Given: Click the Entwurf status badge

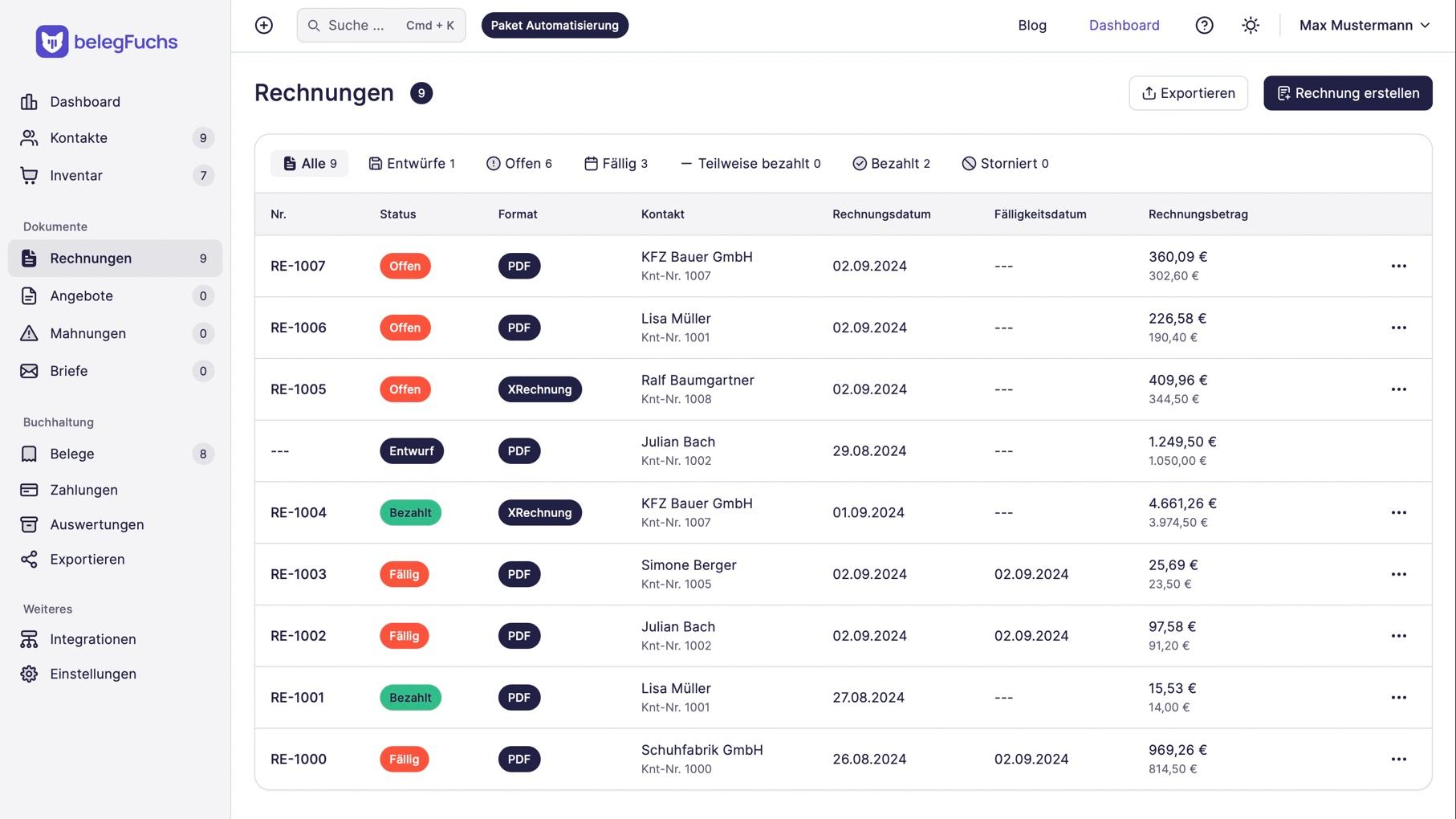Looking at the screenshot, I should pos(412,451).
